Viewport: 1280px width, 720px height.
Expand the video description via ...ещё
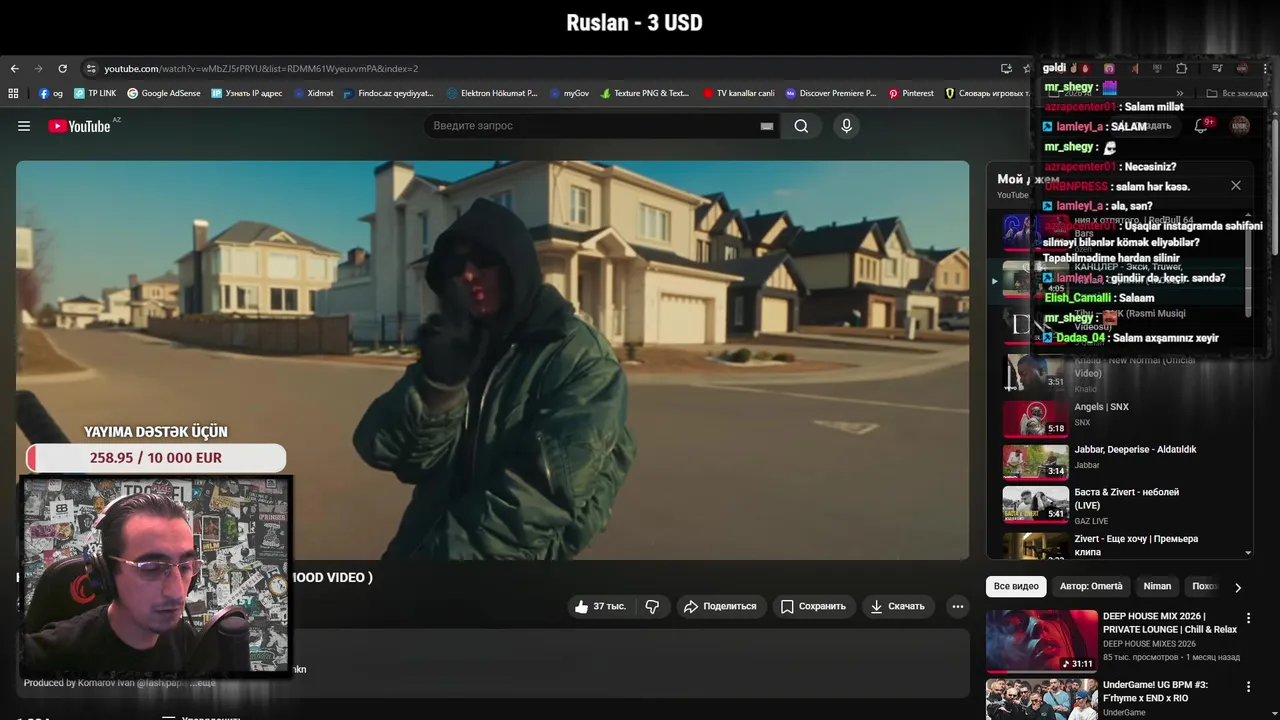[x=203, y=683]
